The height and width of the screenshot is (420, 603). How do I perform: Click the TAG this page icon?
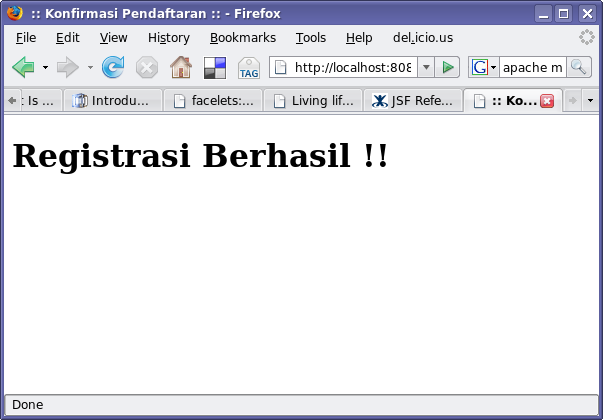click(x=248, y=67)
